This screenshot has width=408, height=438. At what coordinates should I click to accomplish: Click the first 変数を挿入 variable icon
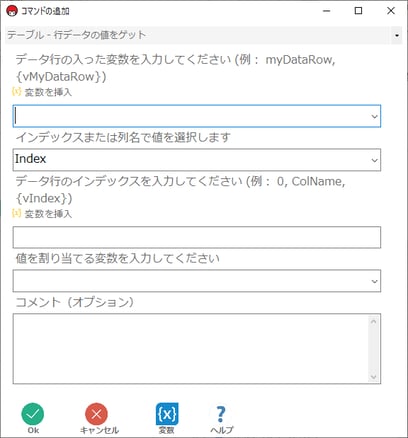pos(17,91)
